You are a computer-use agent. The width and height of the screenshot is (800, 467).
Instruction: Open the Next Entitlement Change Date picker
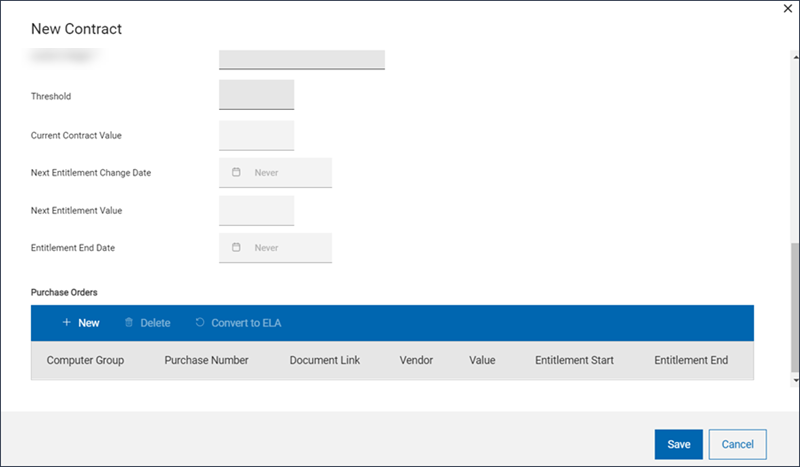pos(275,172)
